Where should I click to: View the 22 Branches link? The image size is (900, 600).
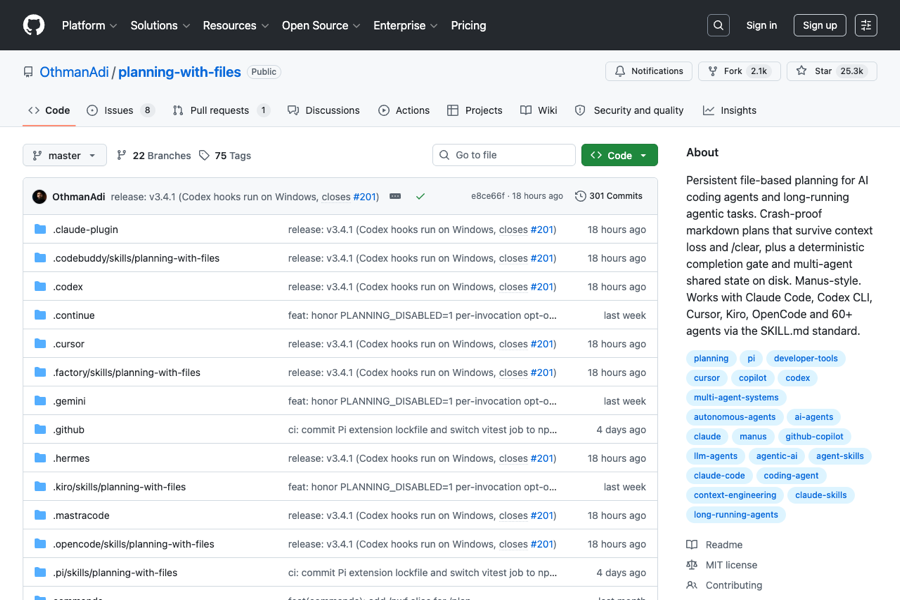[154, 155]
